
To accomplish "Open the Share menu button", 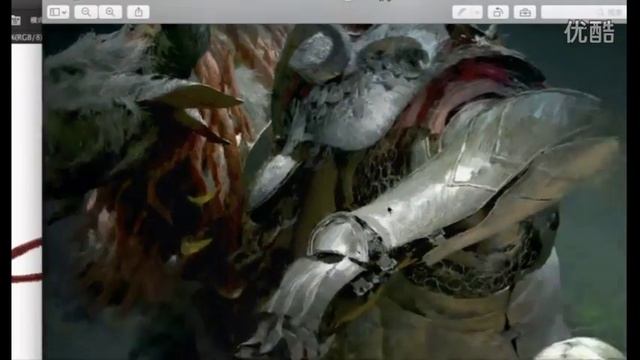I will 138,12.
